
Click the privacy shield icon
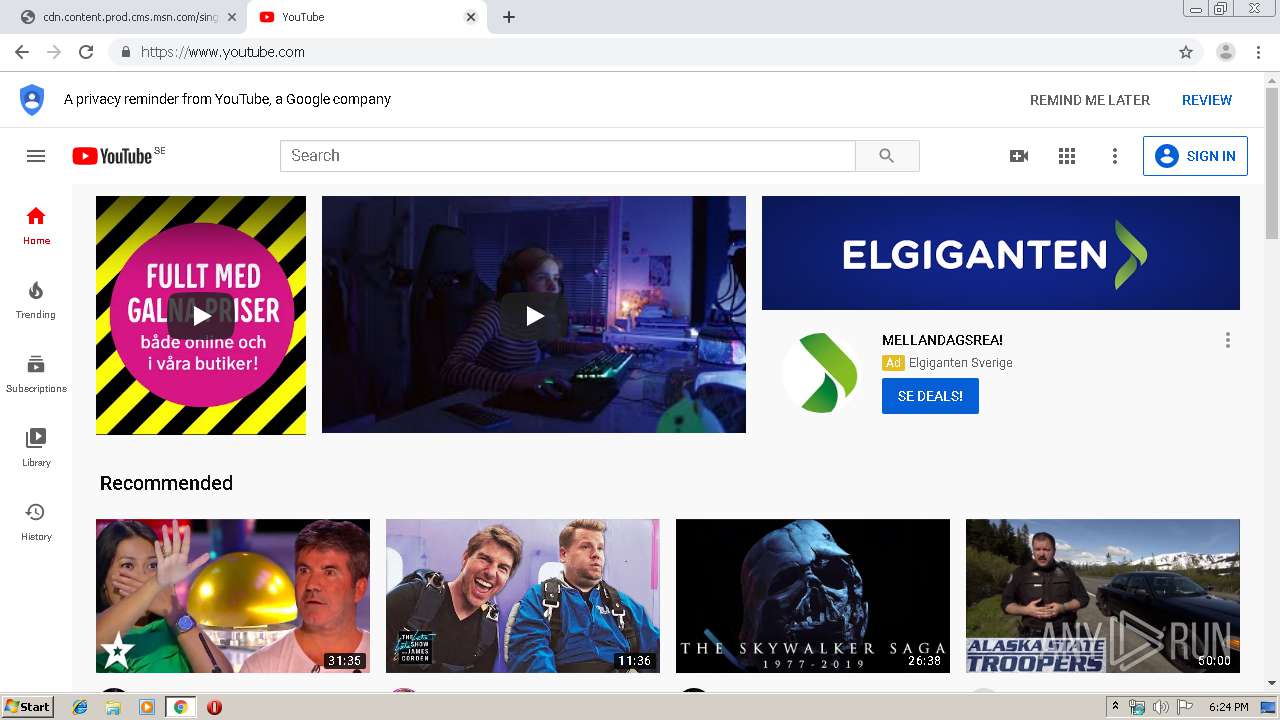[x=32, y=100]
